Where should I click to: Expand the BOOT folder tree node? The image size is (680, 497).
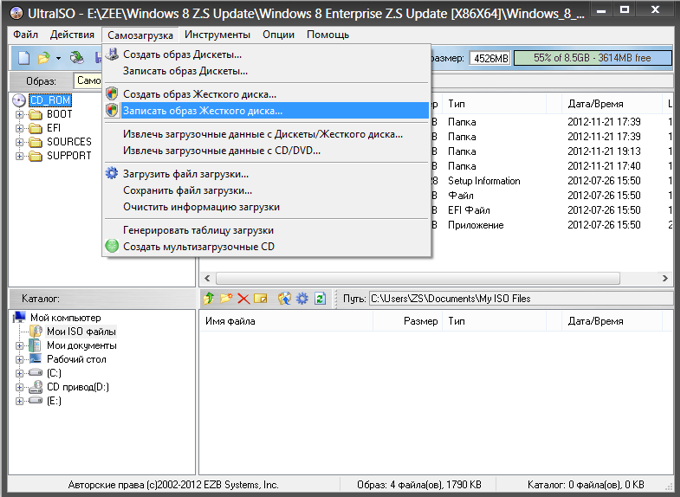pos(20,115)
